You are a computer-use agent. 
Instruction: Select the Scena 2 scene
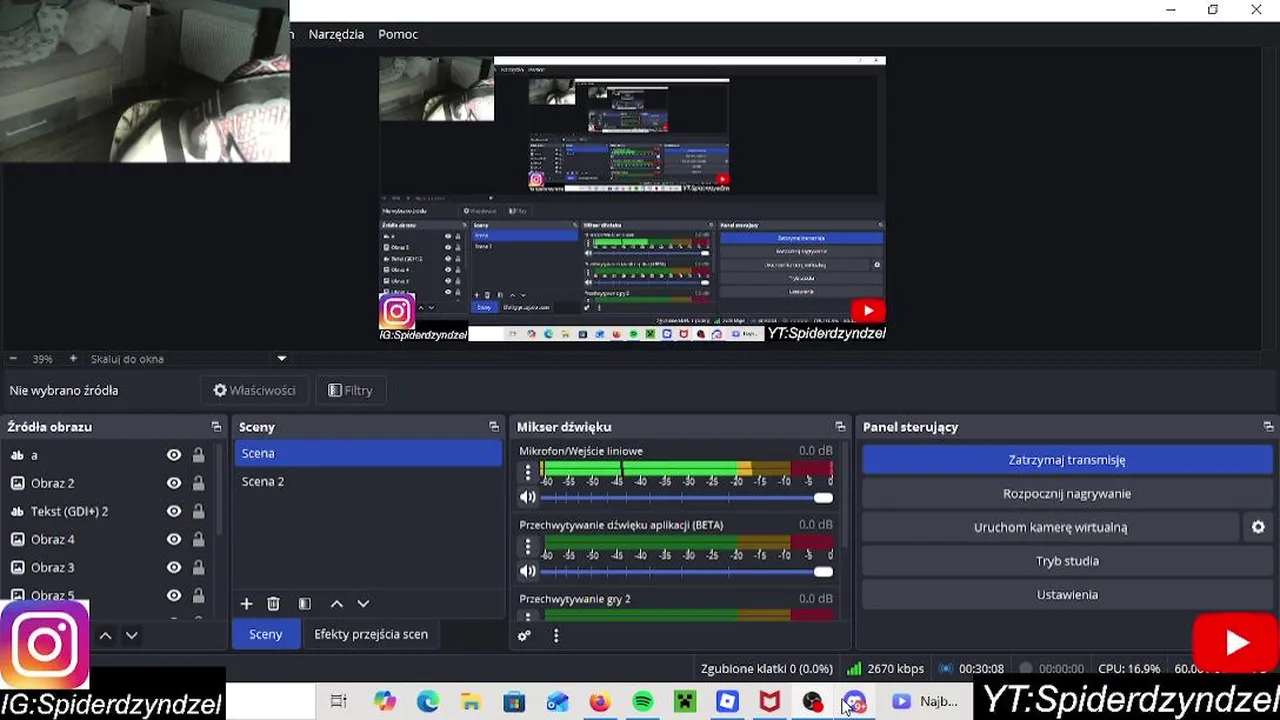[368, 481]
